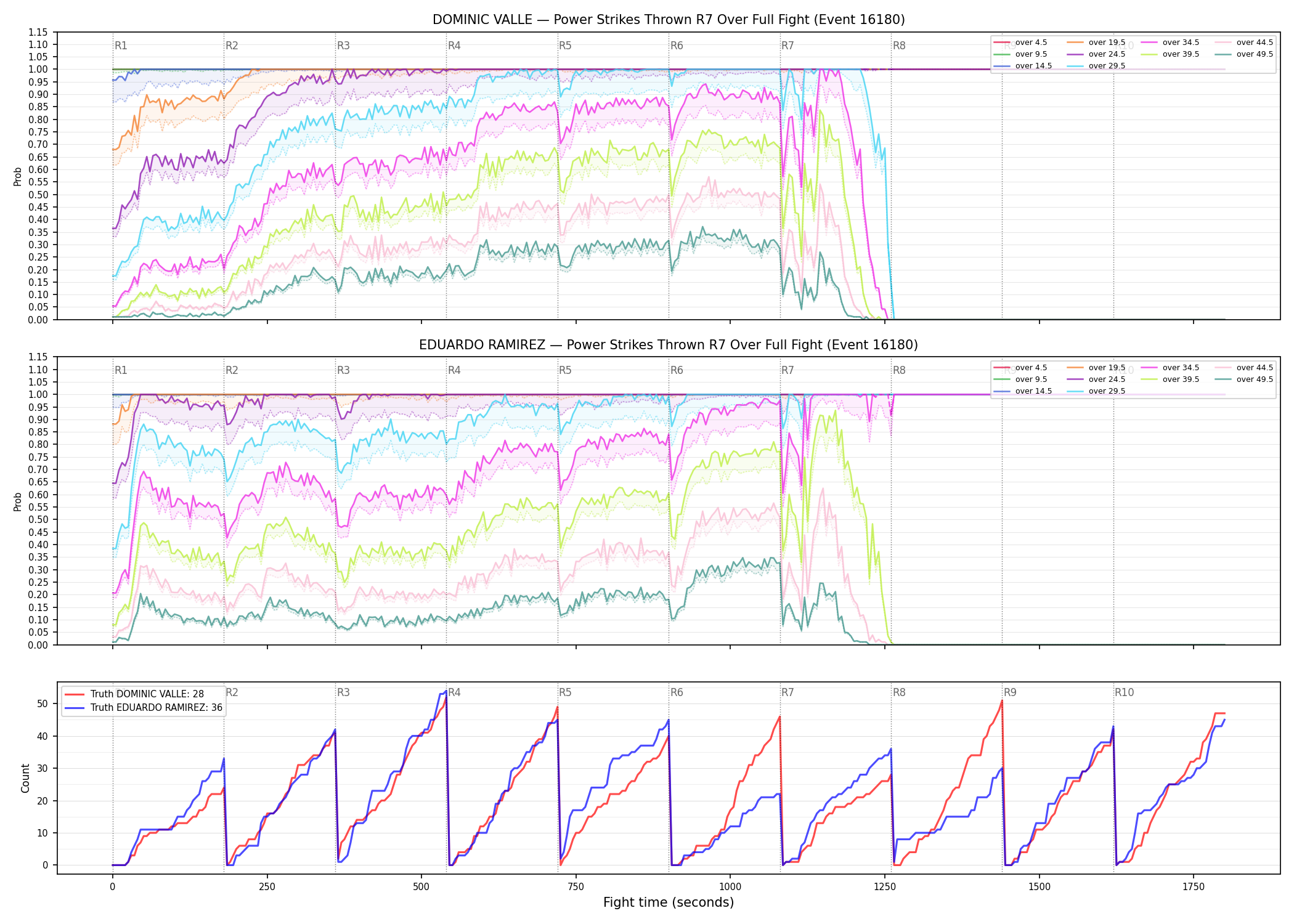Click the R6 round label in Valle chart
The image size is (1294, 924).
point(677,46)
